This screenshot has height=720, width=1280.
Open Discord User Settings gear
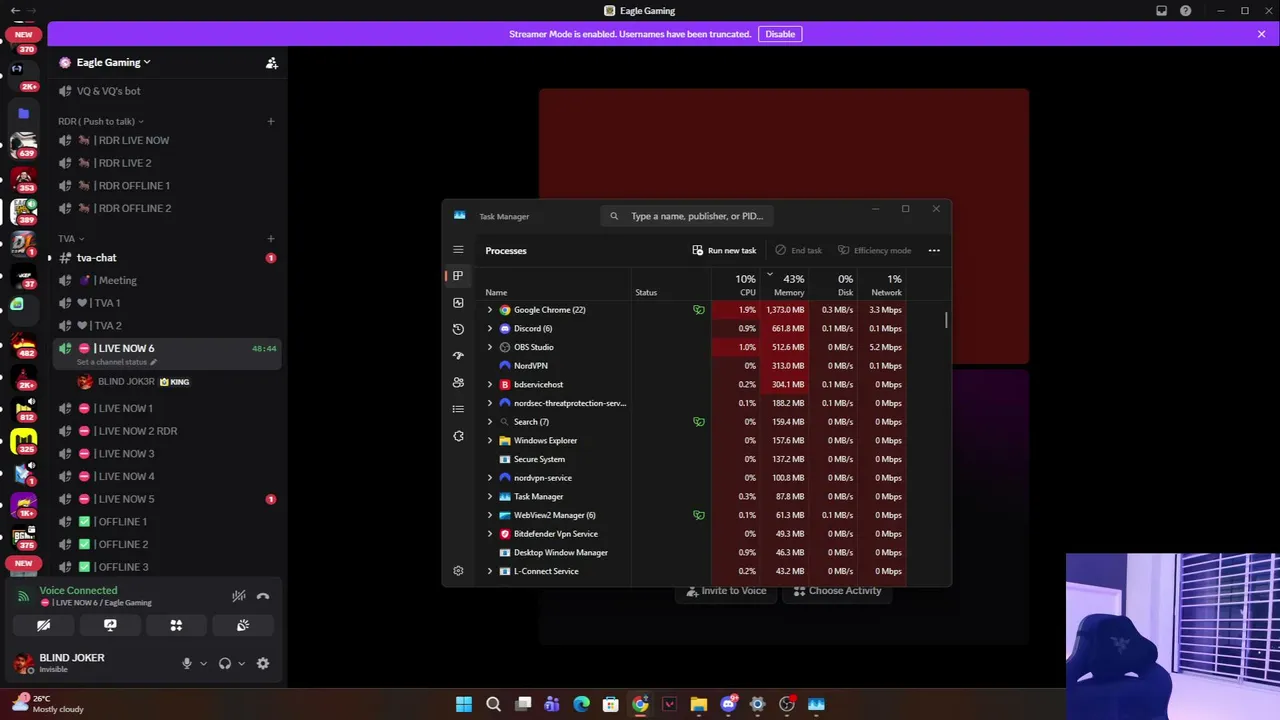263,663
